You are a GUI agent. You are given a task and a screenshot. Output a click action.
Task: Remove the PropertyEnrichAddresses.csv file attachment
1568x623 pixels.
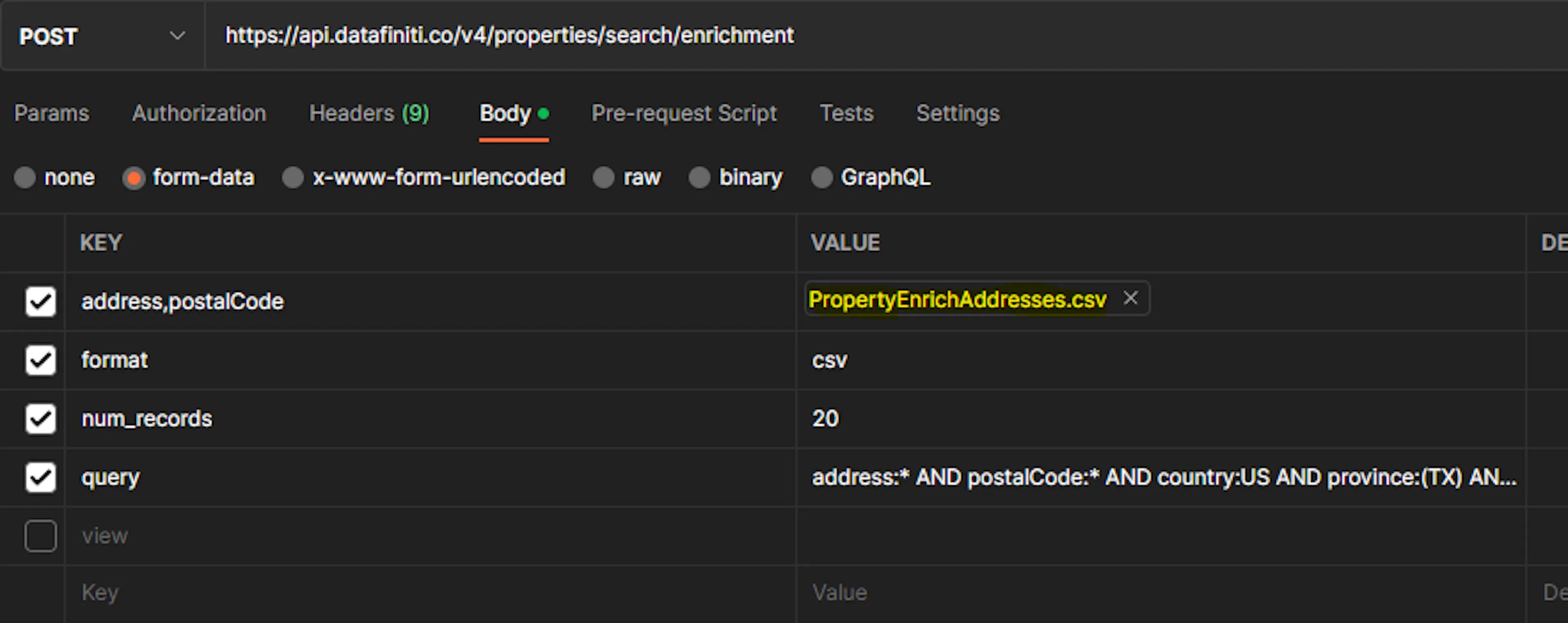point(1131,298)
